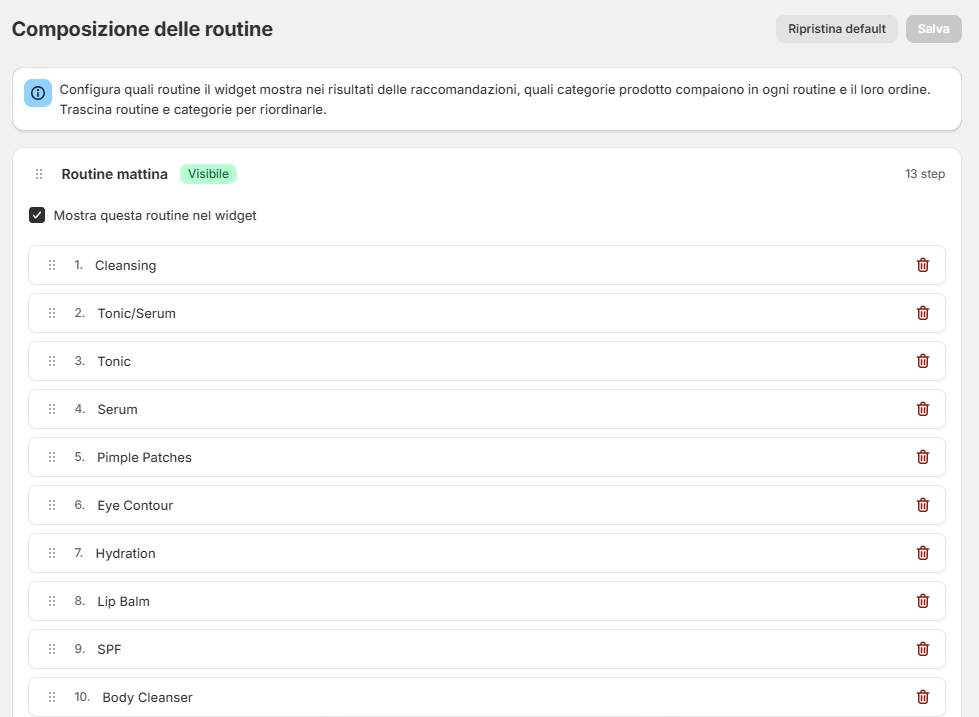Click the Salva button
Image resolution: width=979 pixels, height=717 pixels.
click(933, 29)
